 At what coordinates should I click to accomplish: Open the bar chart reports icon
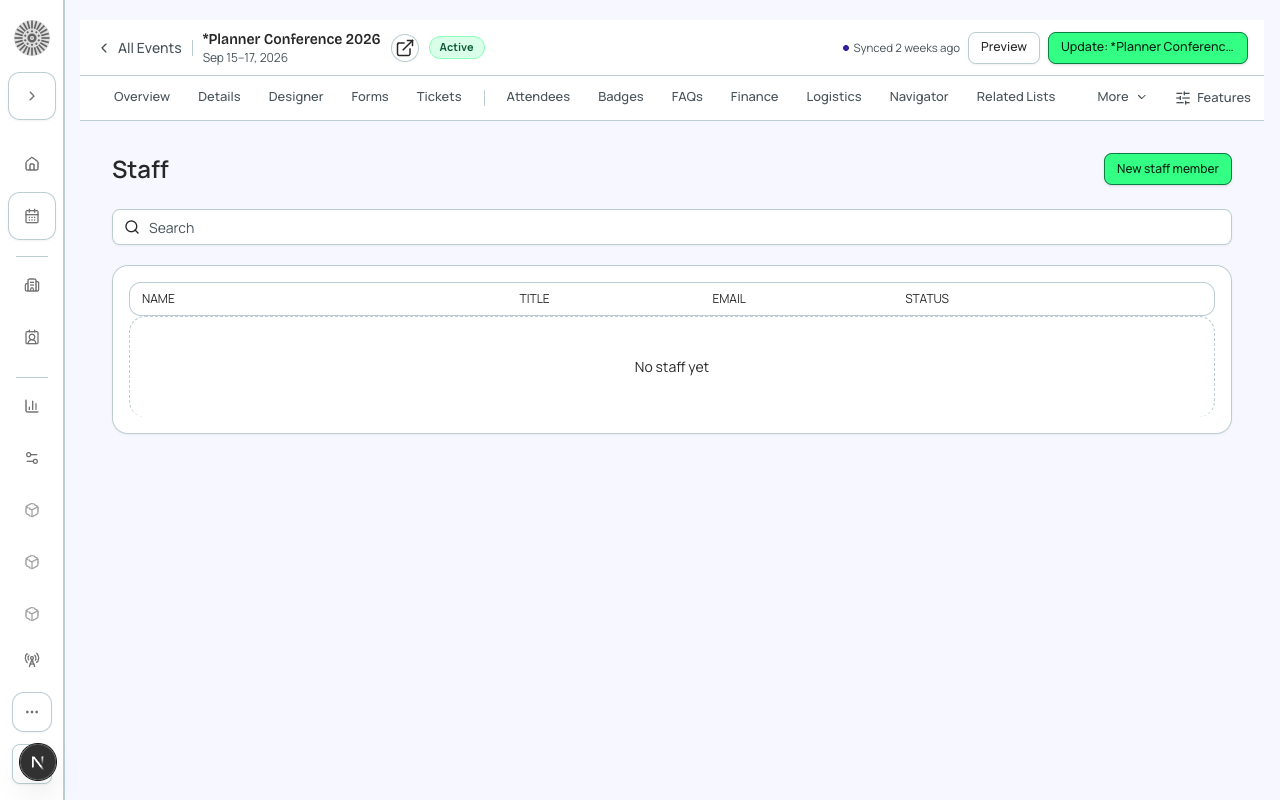[32, 406]
